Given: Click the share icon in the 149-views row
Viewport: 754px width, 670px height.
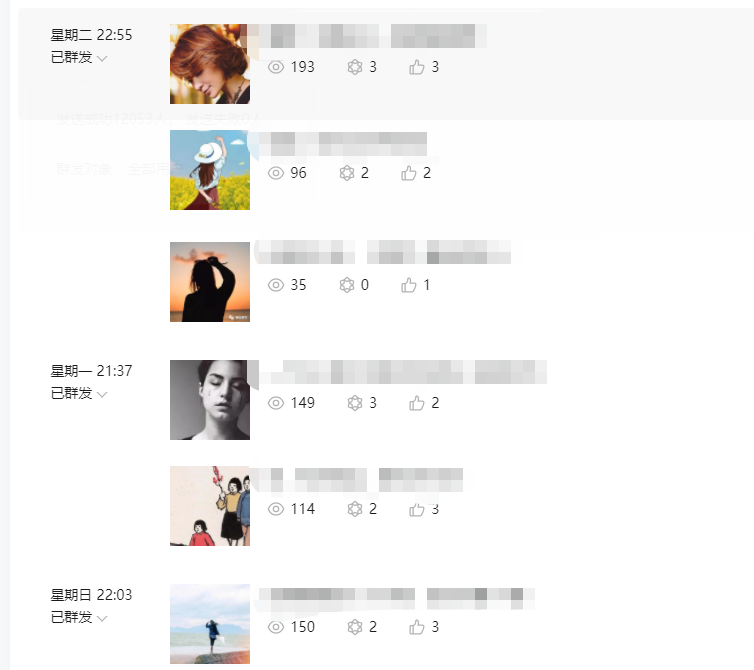Looking at the screenshot, I should coord(354,403).
